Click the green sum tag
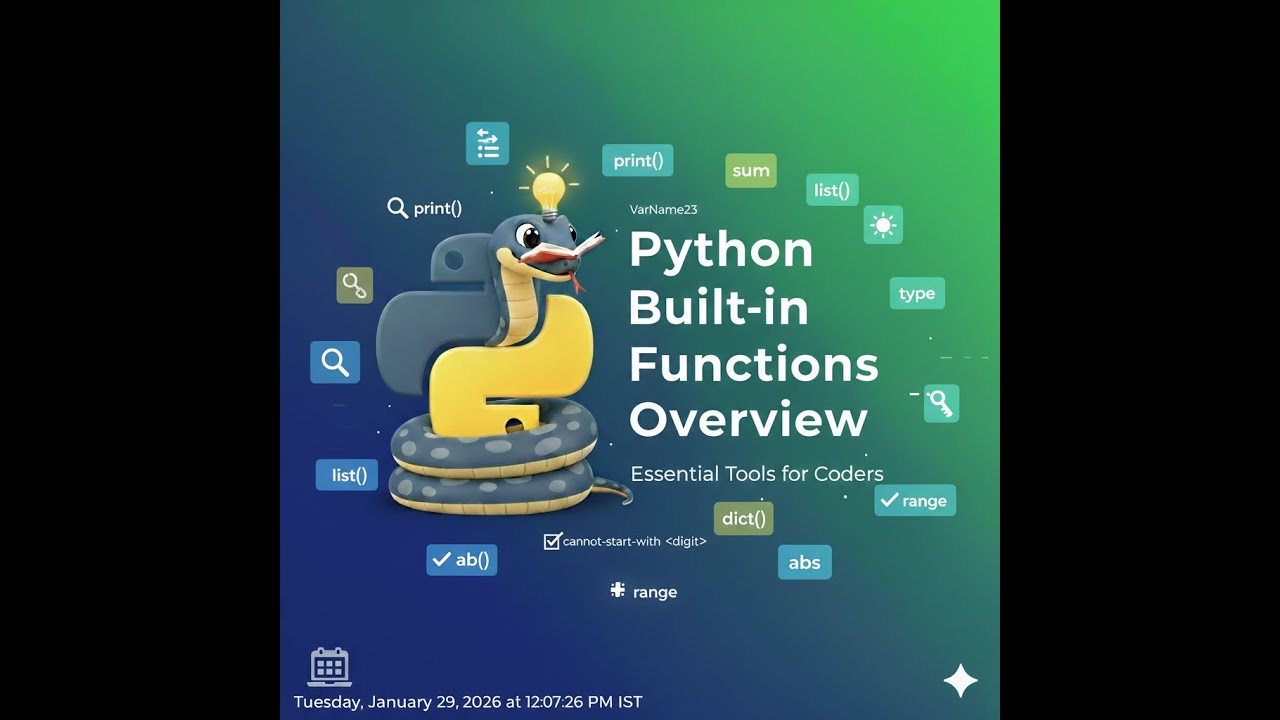The image size is (1280, 720). pyautogui.click(x=751, y=171)
